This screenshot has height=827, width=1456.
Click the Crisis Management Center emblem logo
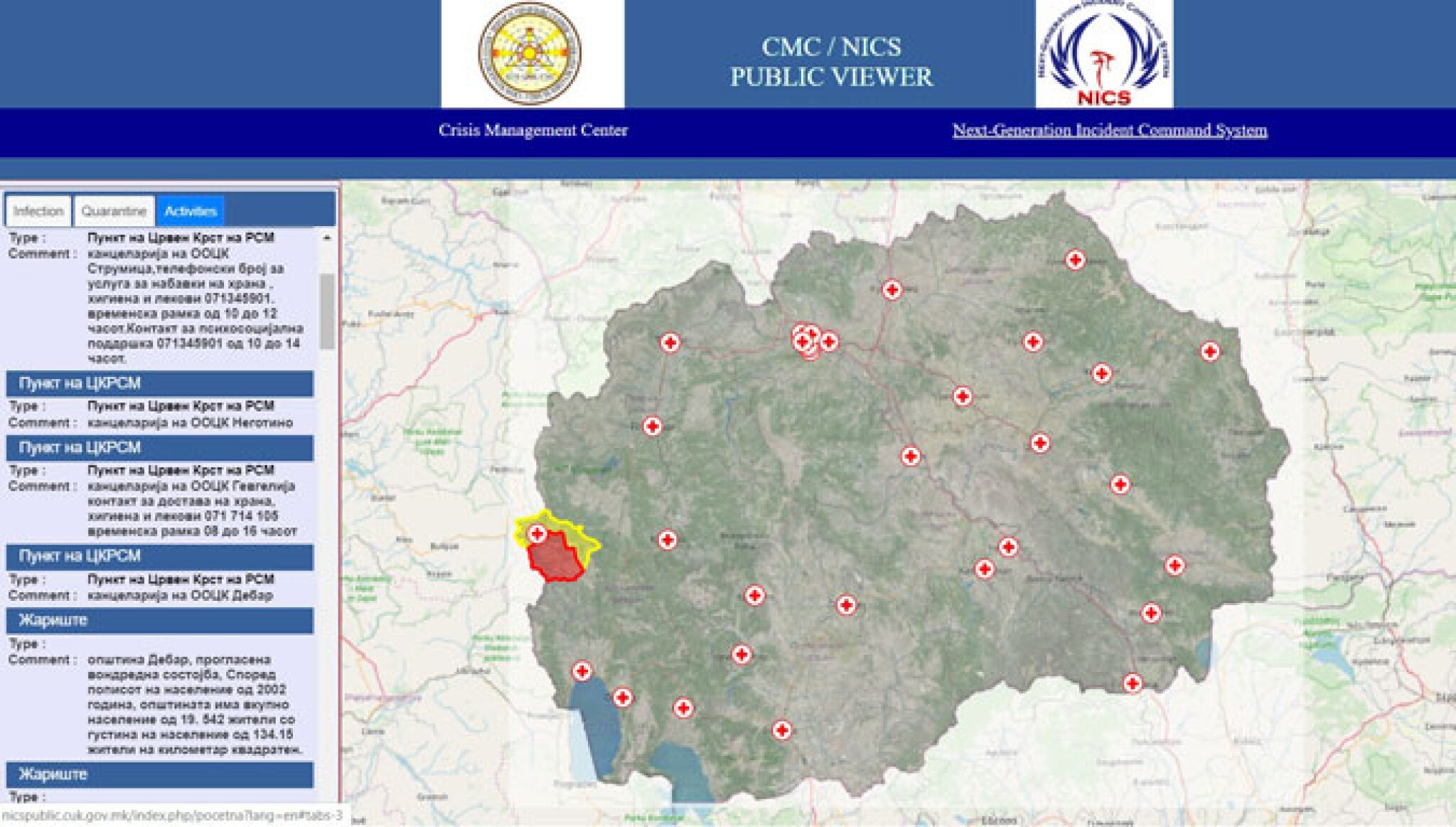pyautogui.click(x=530, y=53)
